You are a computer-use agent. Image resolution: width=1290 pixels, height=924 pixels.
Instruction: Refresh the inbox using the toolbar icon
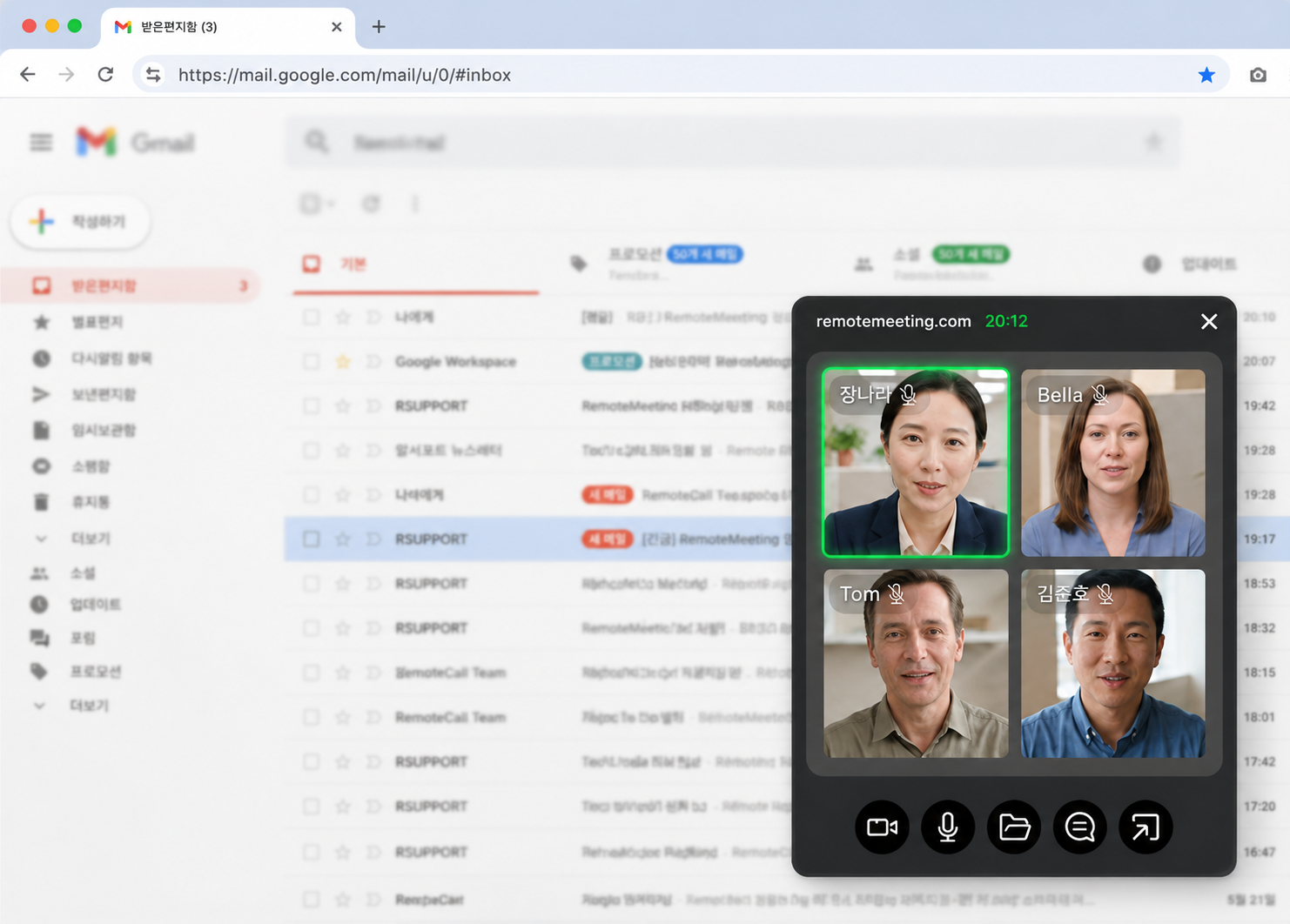371,204
